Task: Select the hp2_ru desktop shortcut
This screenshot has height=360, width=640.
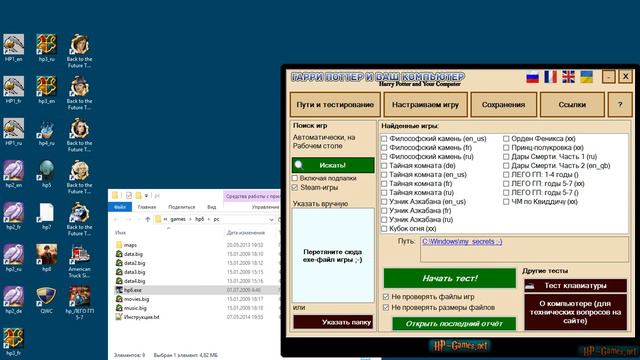Action: tap(13, 258)
